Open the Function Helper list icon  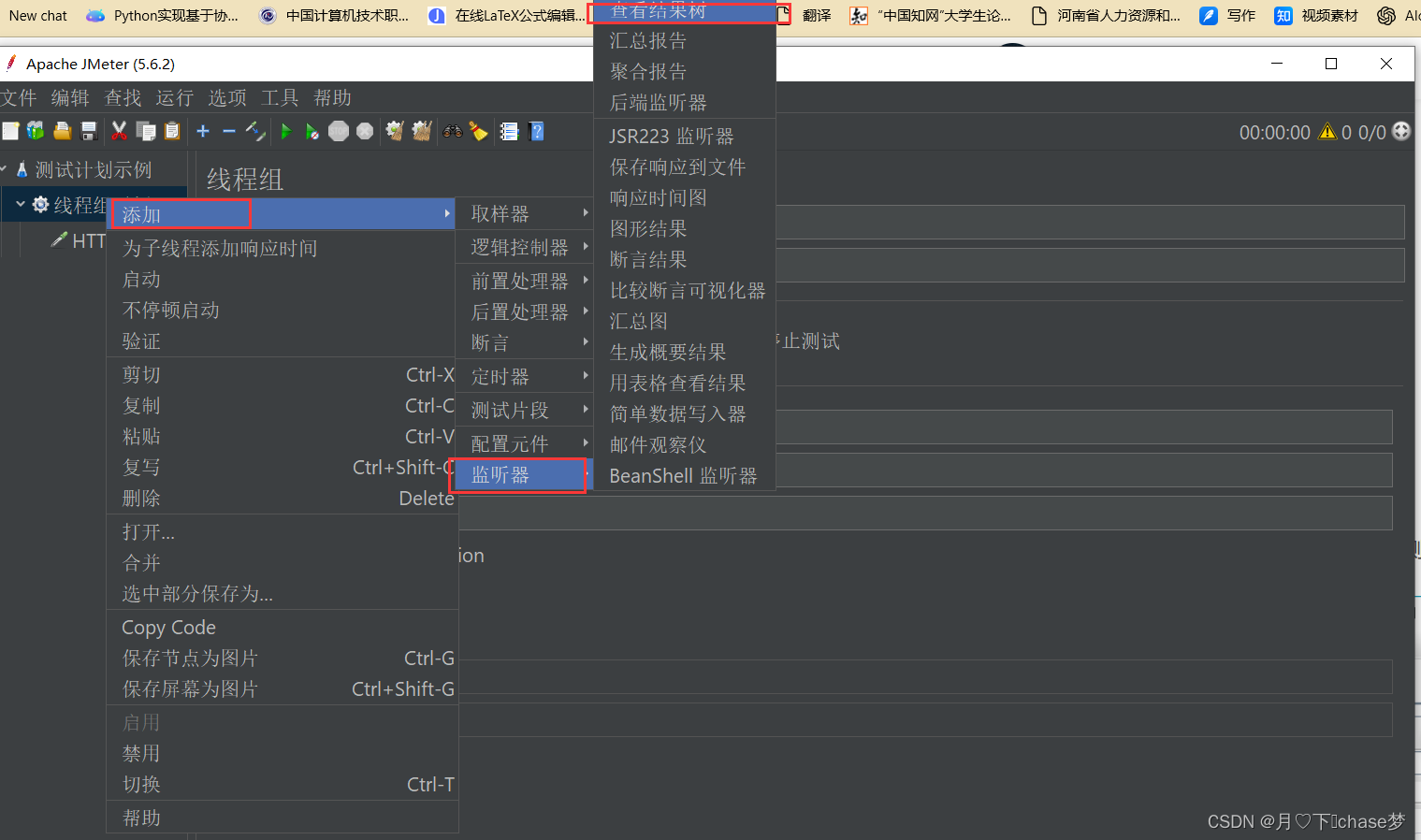pos(509,131)
